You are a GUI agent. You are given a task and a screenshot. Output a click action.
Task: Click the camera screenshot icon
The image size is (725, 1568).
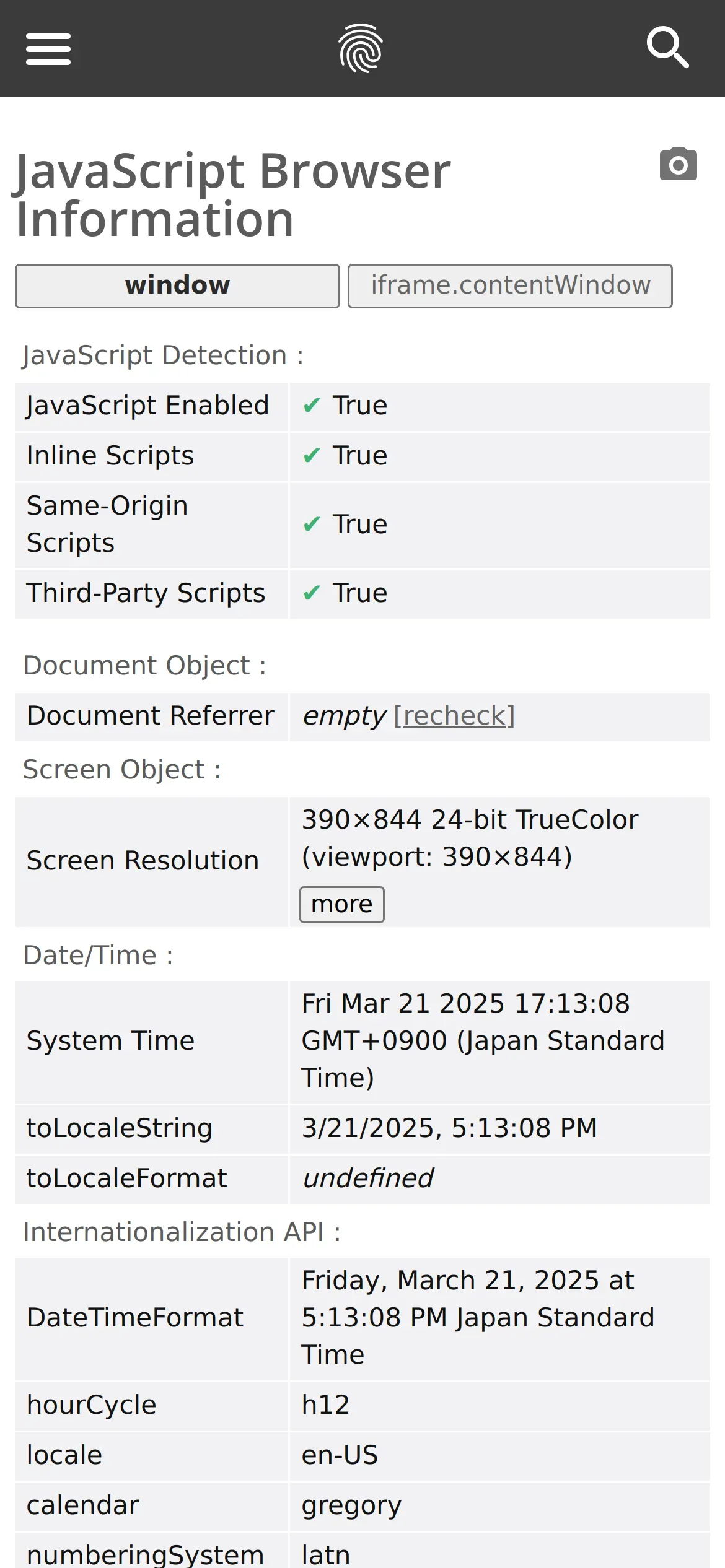[x=678, y=164]
